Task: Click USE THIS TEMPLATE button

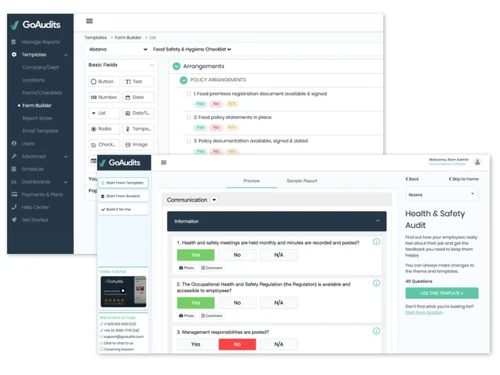Action: (x=442, y=293)
